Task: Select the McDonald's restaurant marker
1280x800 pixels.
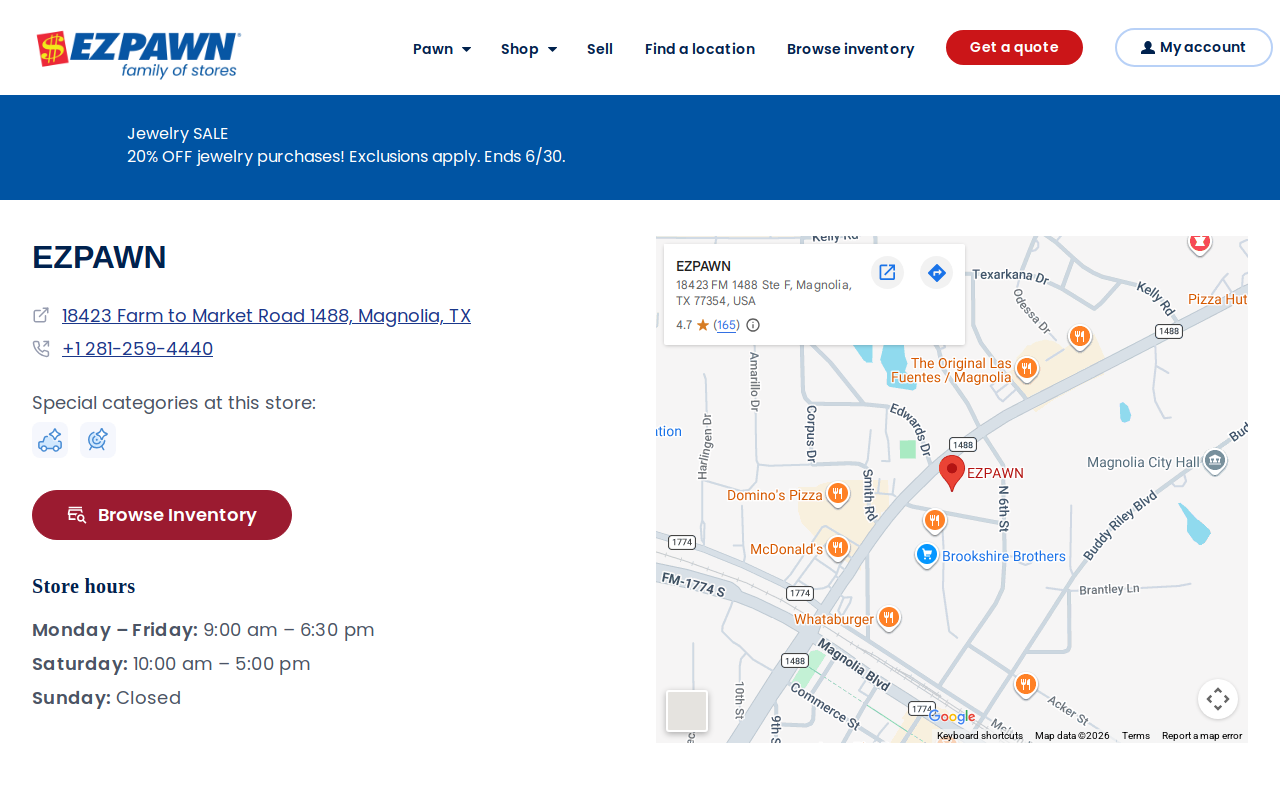Action: (x=838, y=547)
